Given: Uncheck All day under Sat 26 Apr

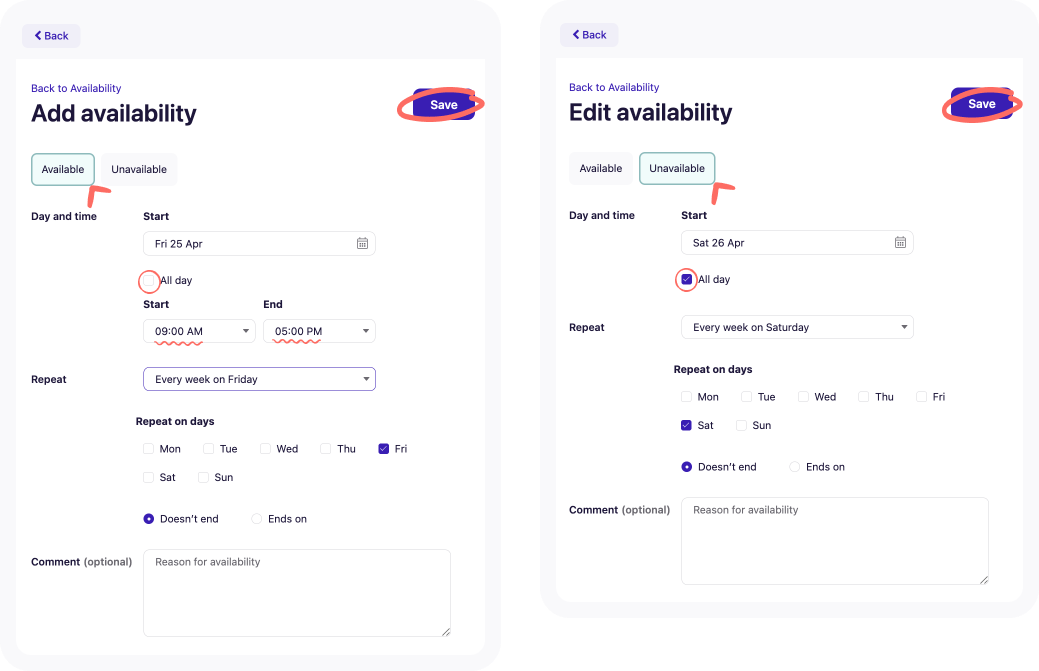Looking at the screenshot, I should [x=686, y=279].
